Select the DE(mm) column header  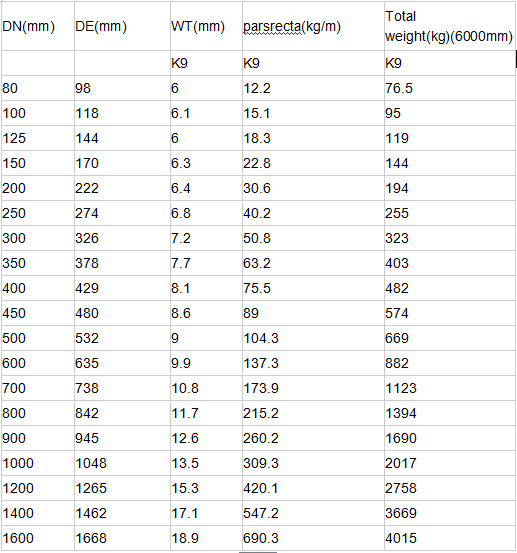pyautogui.click(x=122, y=26)
